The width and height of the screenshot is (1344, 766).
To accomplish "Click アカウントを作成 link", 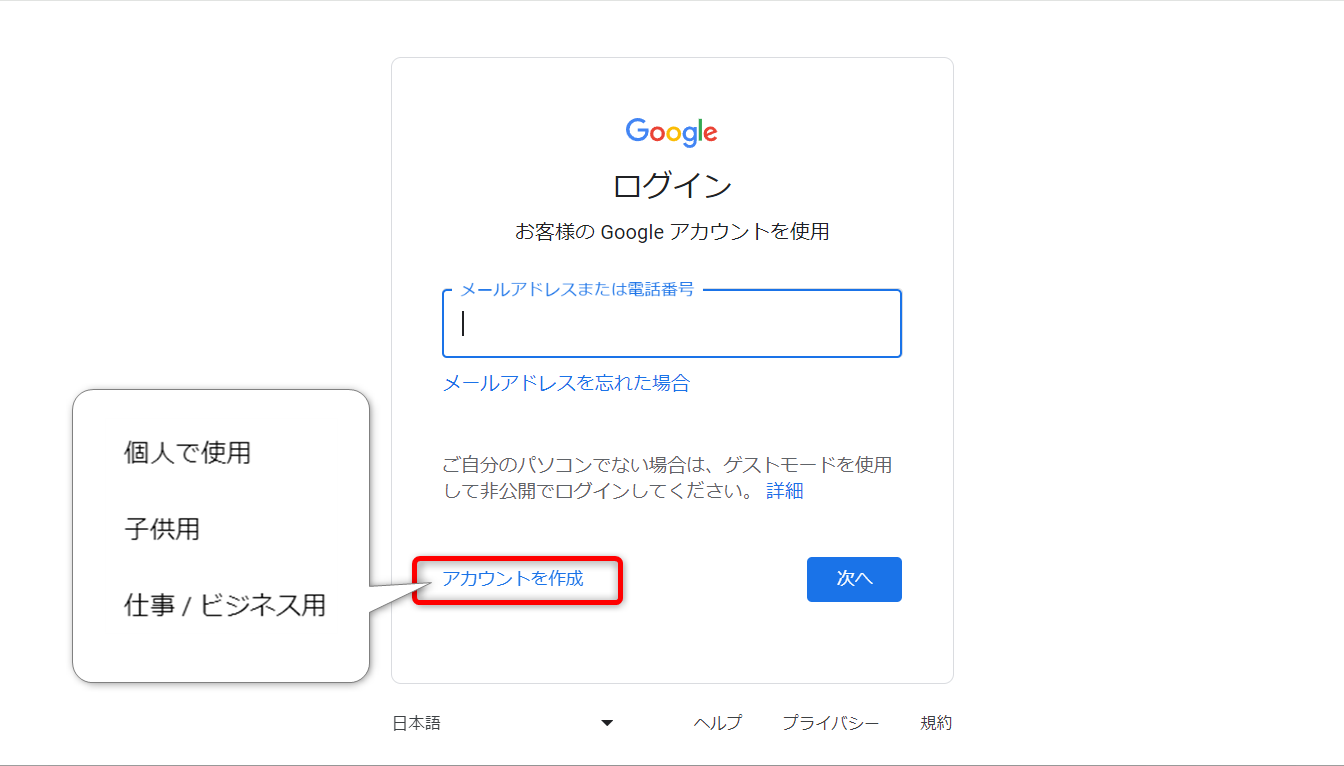I will click(x=512, y=578).
